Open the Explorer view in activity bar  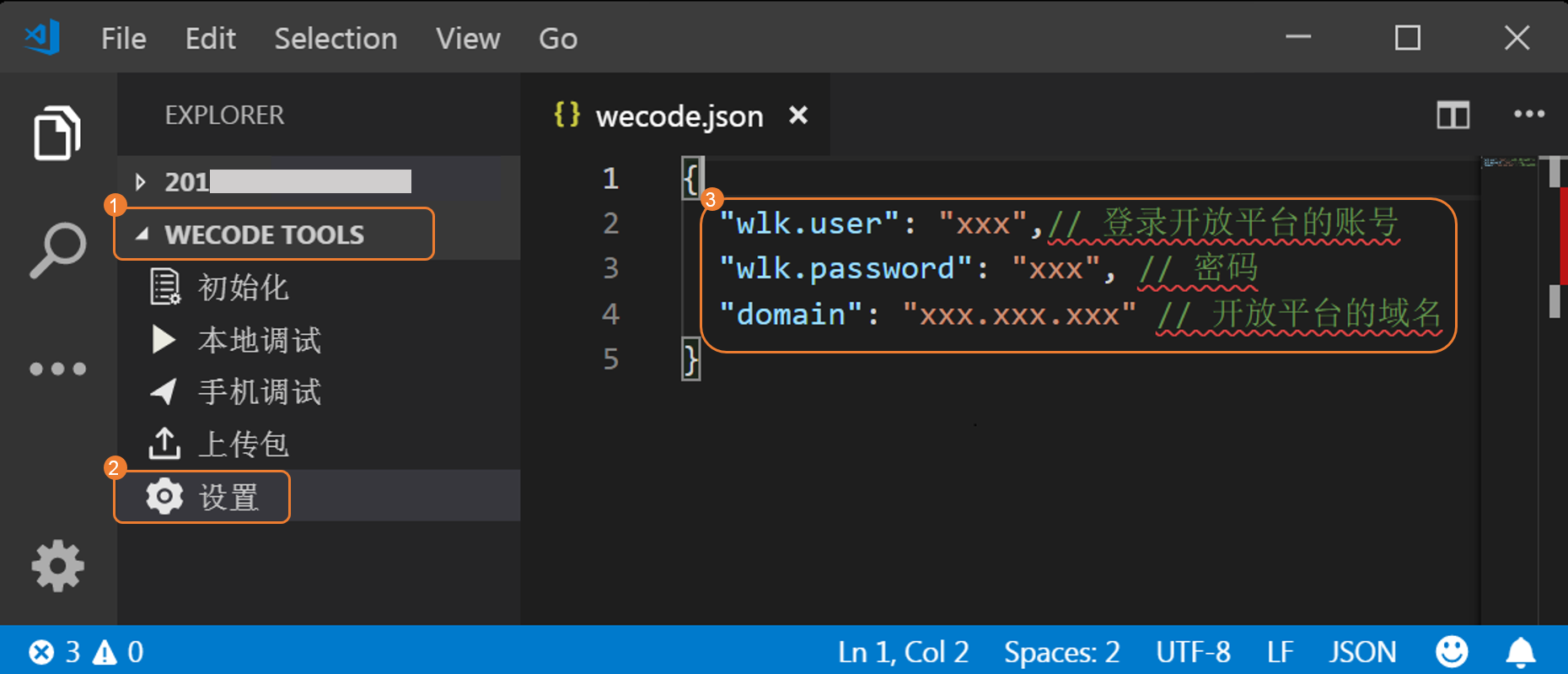click(57, 133)
